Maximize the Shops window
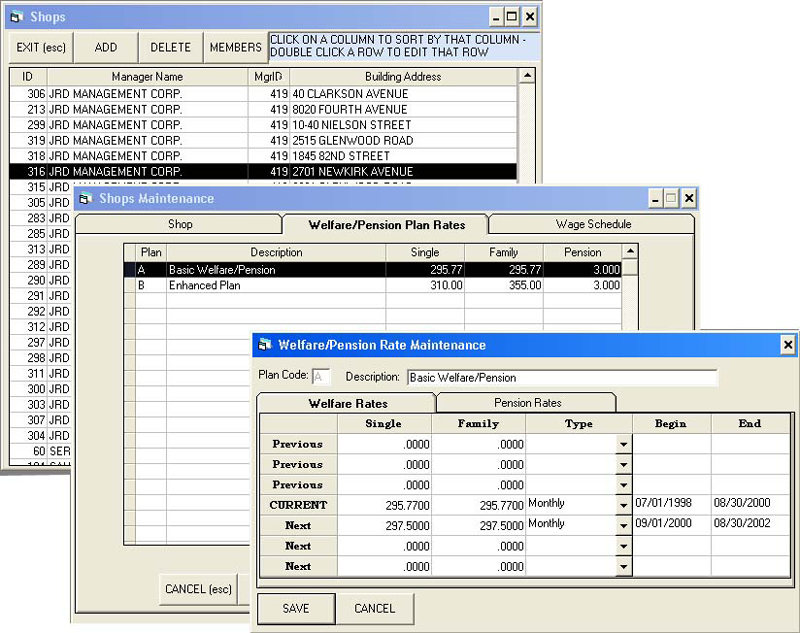The image size is (800, 633). coord(512,17)
